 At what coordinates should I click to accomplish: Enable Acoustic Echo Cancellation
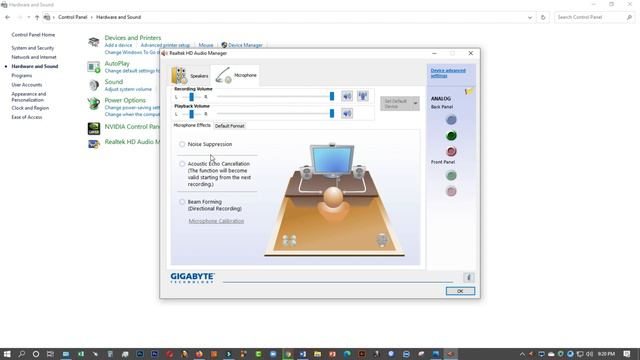182,164
